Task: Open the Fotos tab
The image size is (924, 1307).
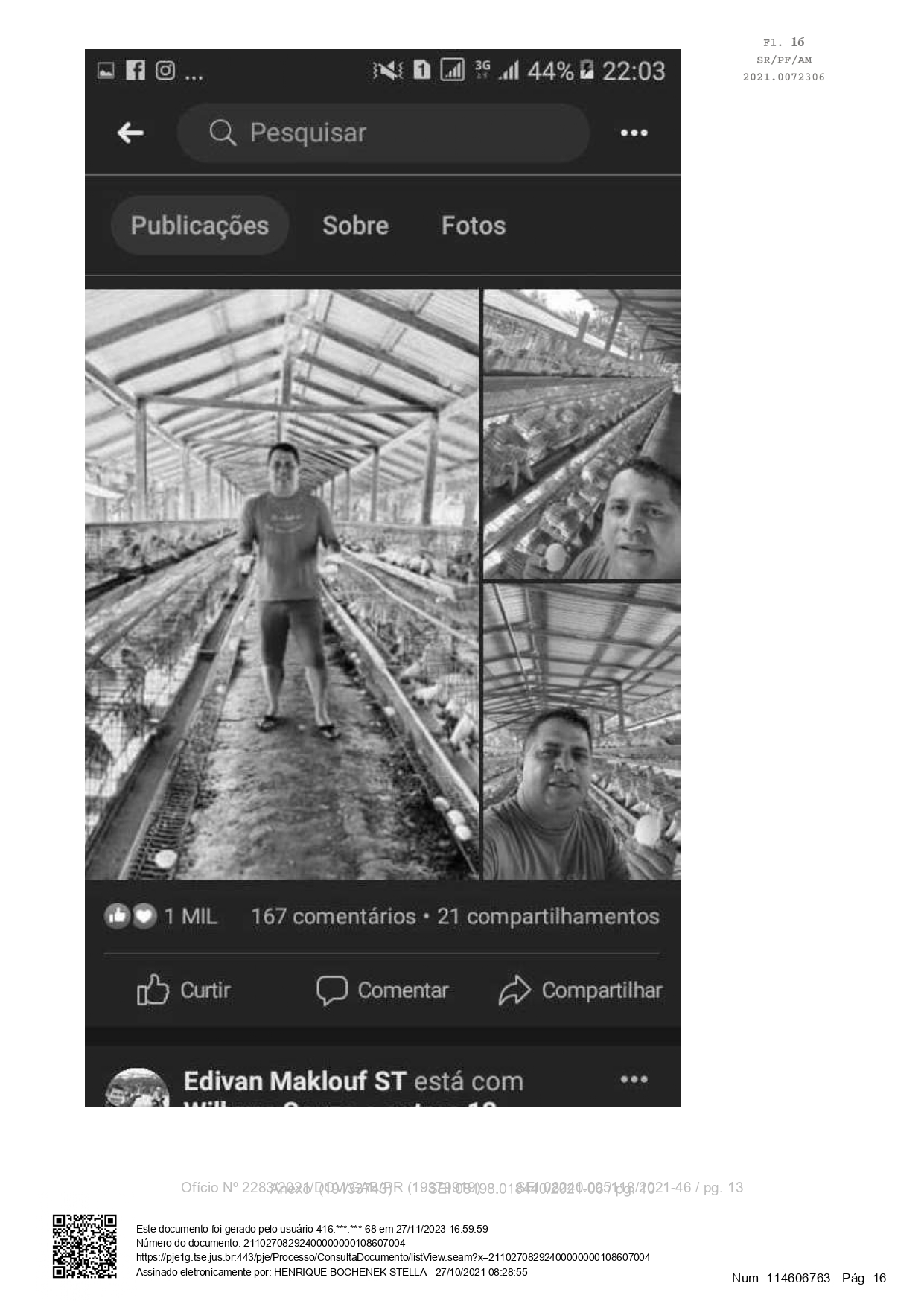Action: tap(474, 226)
